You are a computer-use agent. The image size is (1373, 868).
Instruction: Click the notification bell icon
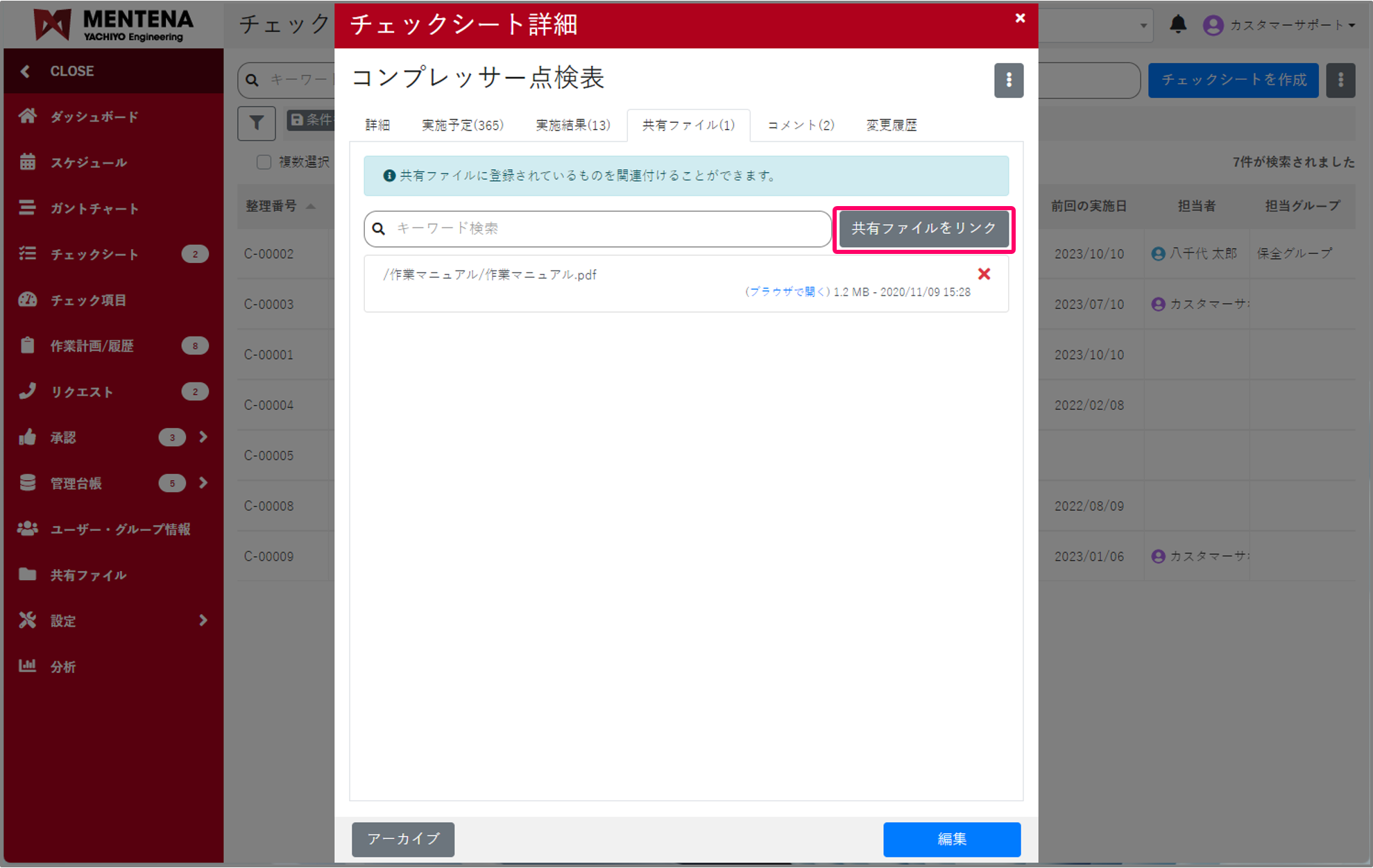pos(1177,24)
